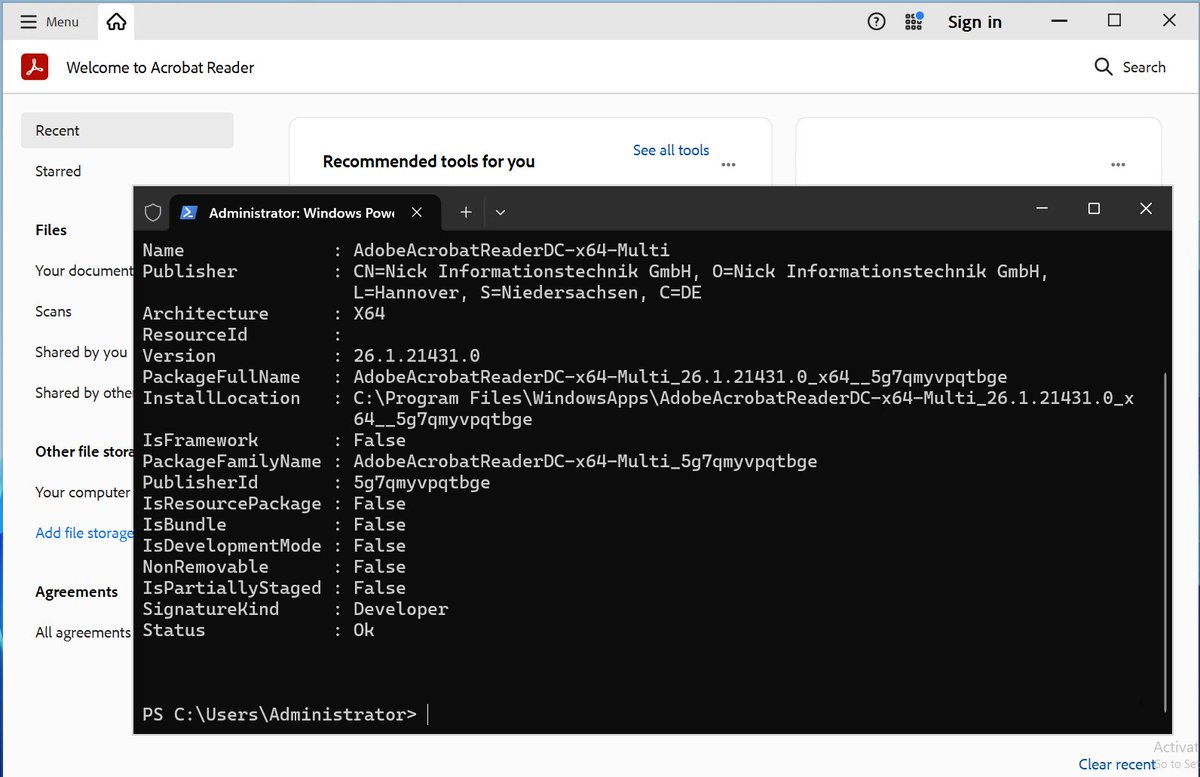Click Status value Ok
The width and height of the screenshot is (1200, 777).
(363, 630)
